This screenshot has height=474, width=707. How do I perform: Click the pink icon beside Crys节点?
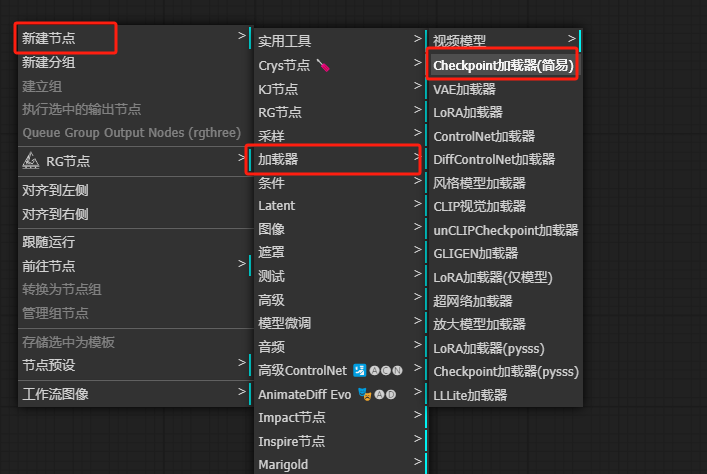click(x=323, y=66)
